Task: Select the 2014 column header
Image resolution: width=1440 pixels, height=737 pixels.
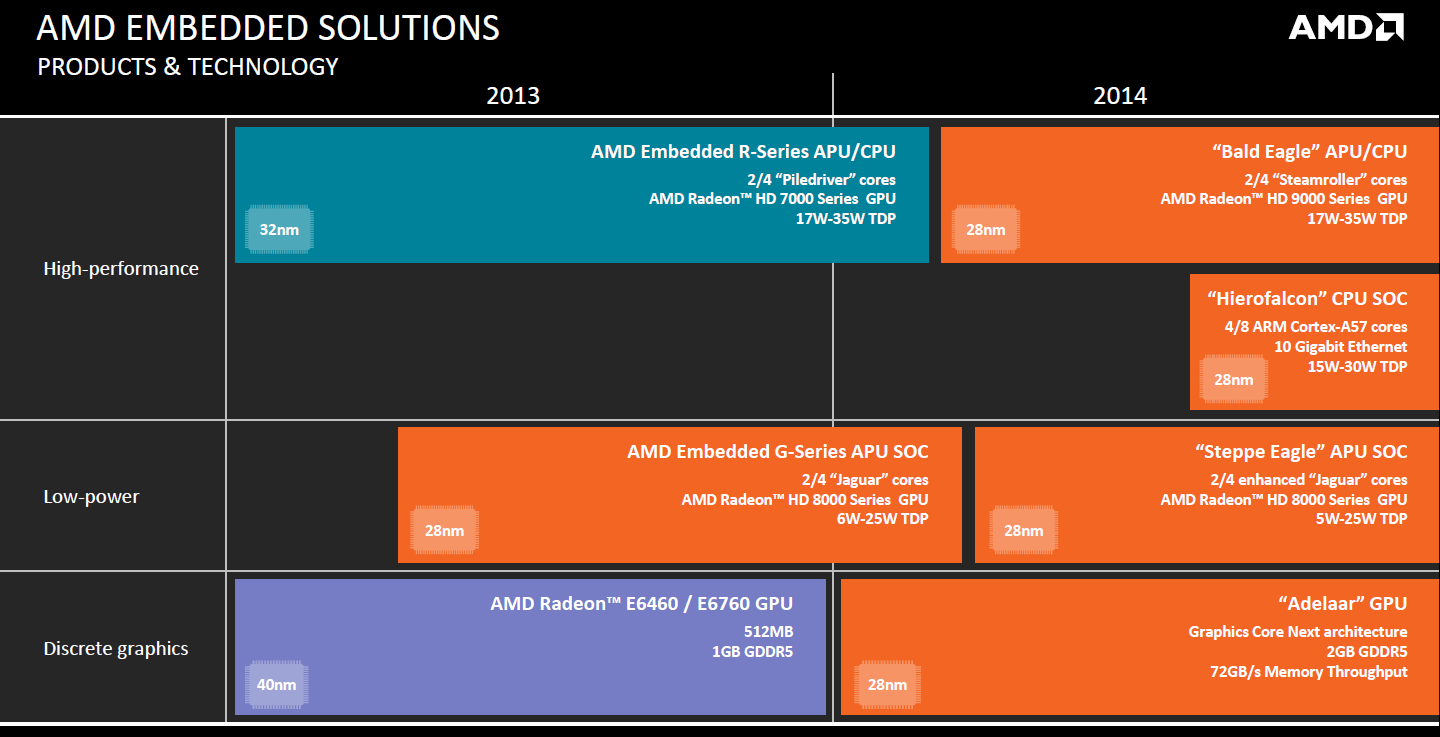Action: (1120, 96)
